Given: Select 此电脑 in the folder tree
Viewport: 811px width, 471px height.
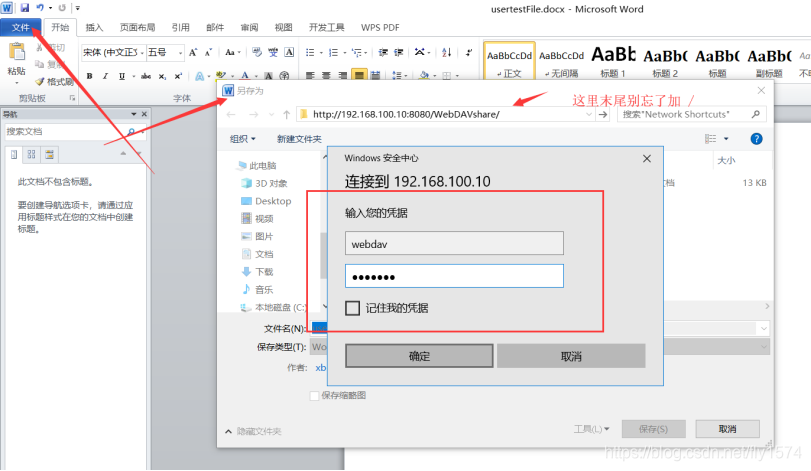Looking at the screenshot, I should (x=257, y=165).
